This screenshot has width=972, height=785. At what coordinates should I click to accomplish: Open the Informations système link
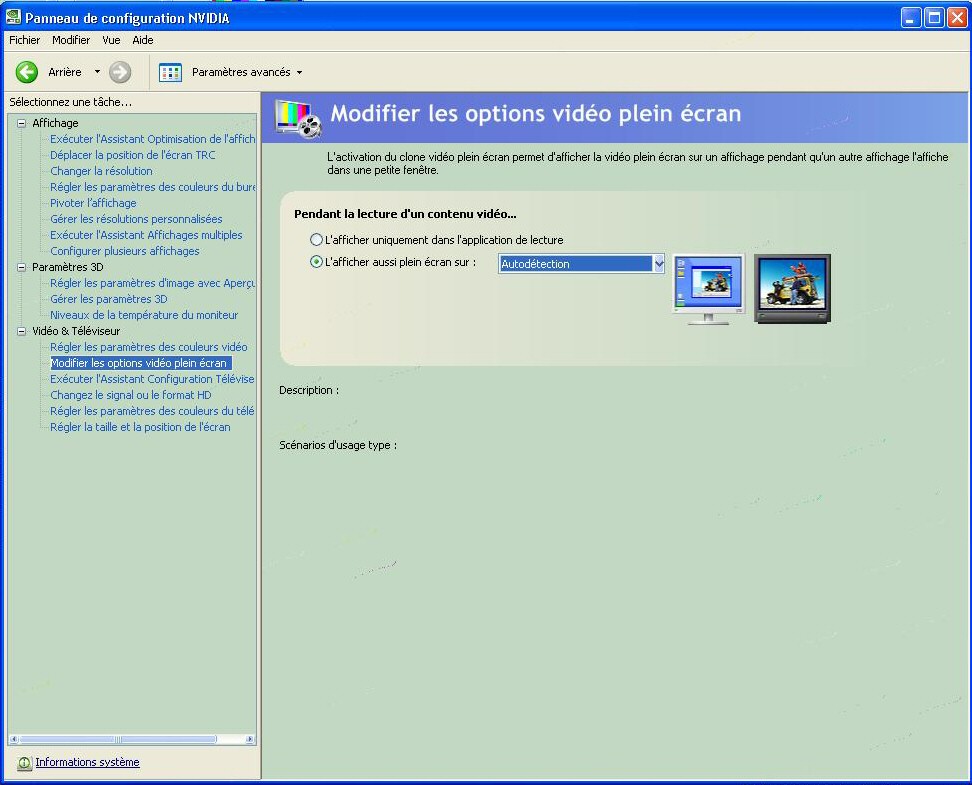click(x=87, y=762)
